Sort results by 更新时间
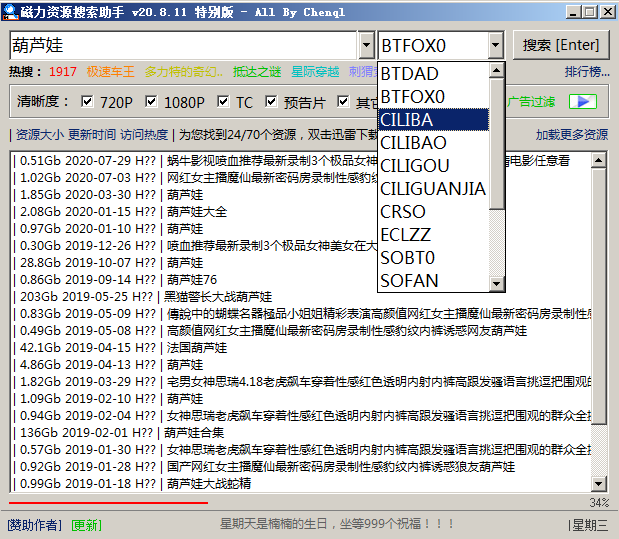Viewport: 619px width, 539px height. 92,135
